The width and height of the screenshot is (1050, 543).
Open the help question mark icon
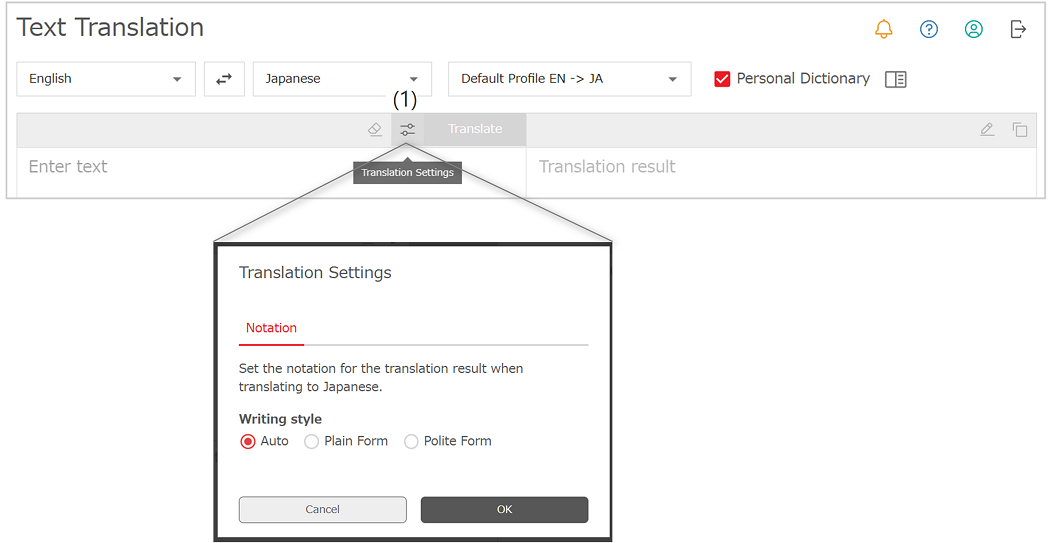click(x=929, y=29)
